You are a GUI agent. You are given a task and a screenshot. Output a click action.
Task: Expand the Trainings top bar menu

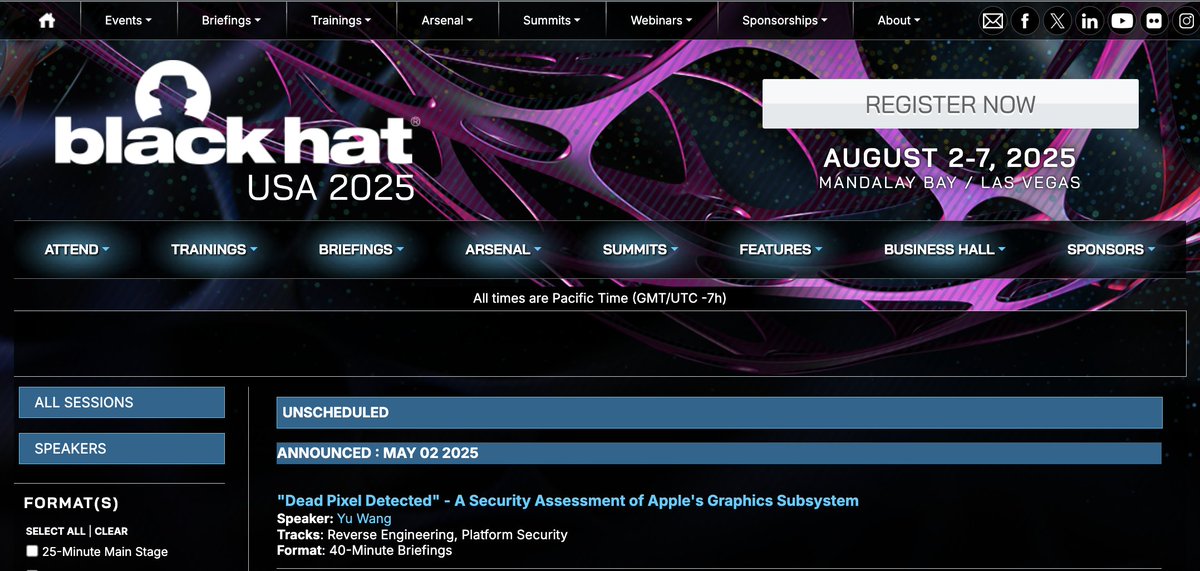(340, 20)
